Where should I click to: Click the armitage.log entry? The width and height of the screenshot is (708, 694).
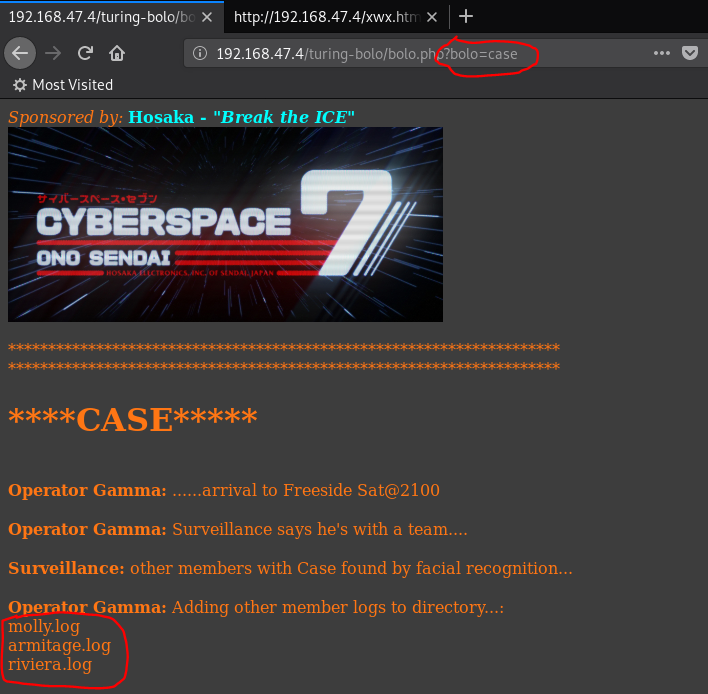tap(59, 645)
